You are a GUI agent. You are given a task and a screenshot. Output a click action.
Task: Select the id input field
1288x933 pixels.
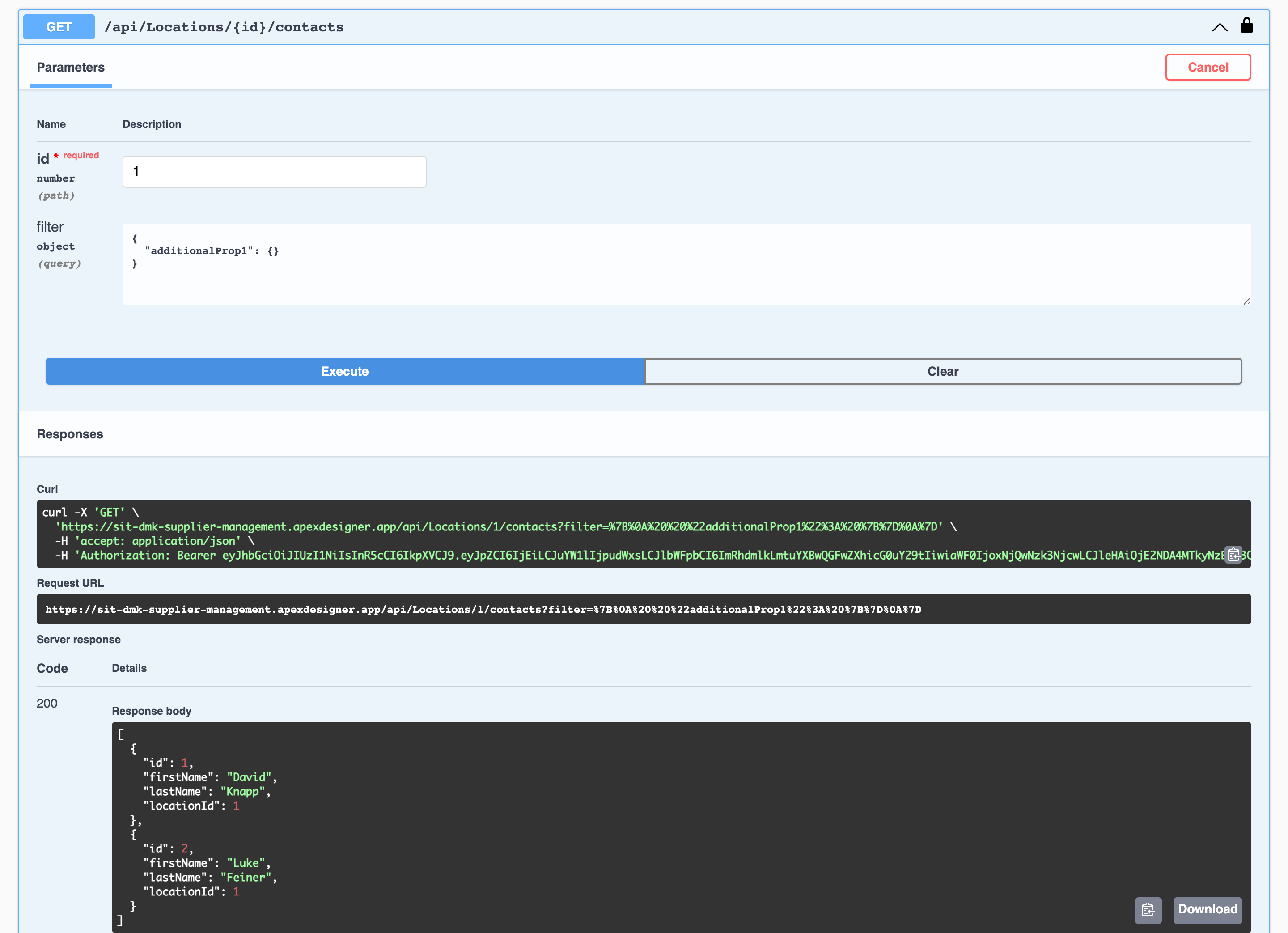point(275,171)
